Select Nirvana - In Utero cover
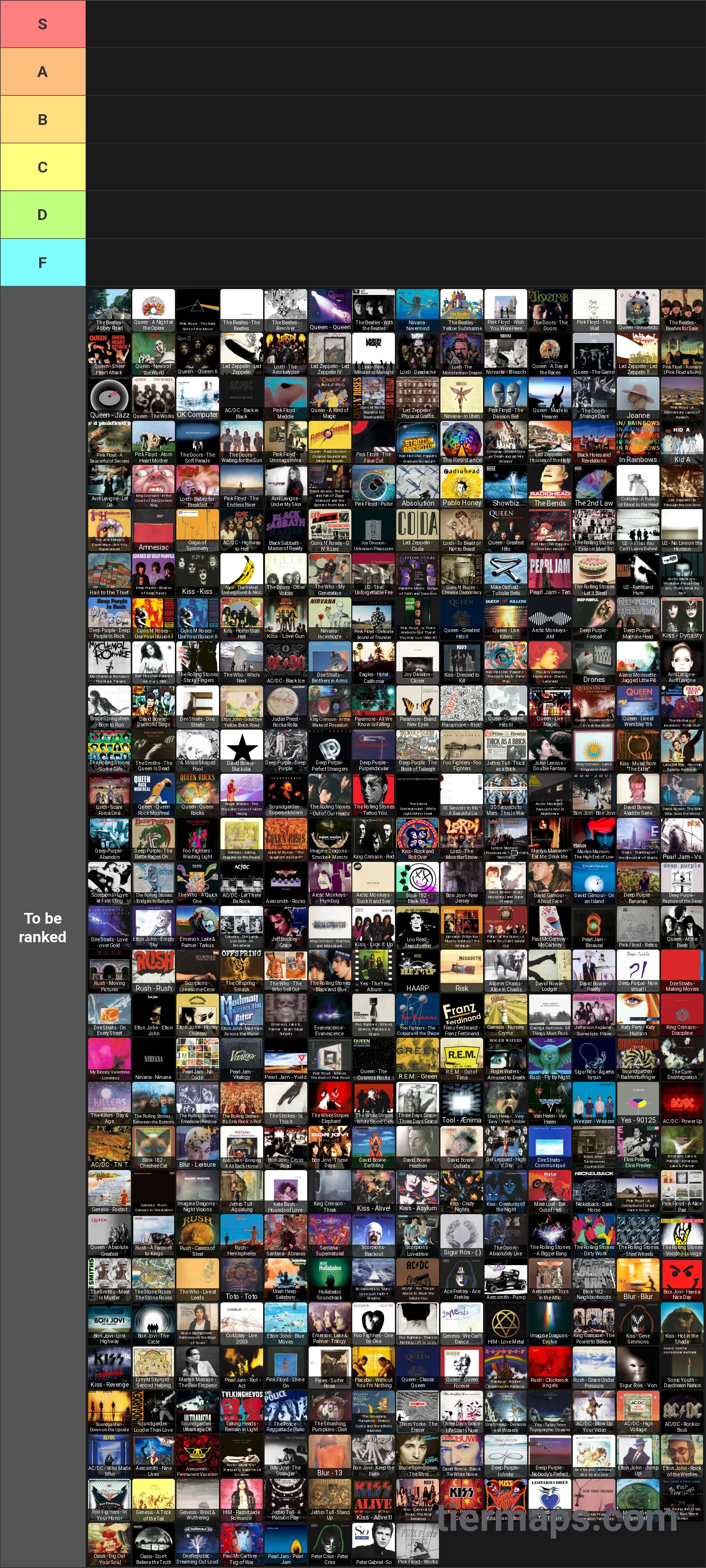This screenshot has height=1568, width=706. [462, 399]
